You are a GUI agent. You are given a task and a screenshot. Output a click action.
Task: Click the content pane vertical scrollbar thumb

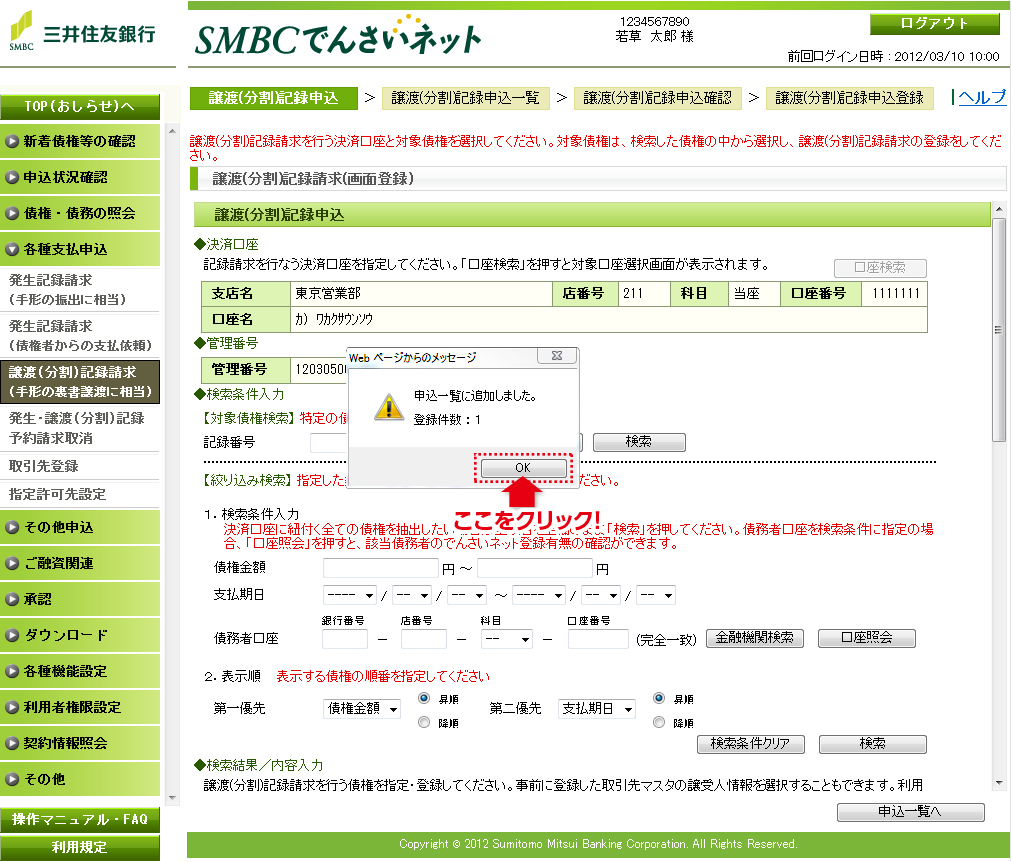pyautogui.click(x=998, y=330)
